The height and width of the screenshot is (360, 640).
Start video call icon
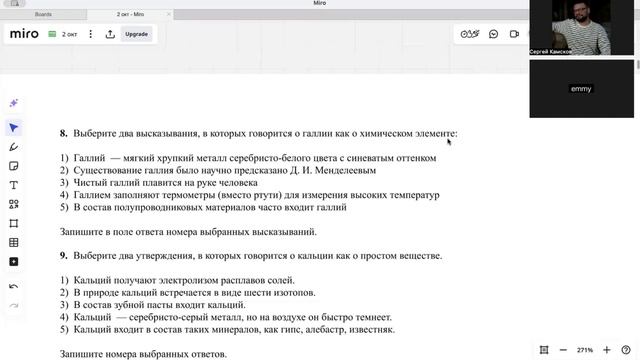point(514,34)
